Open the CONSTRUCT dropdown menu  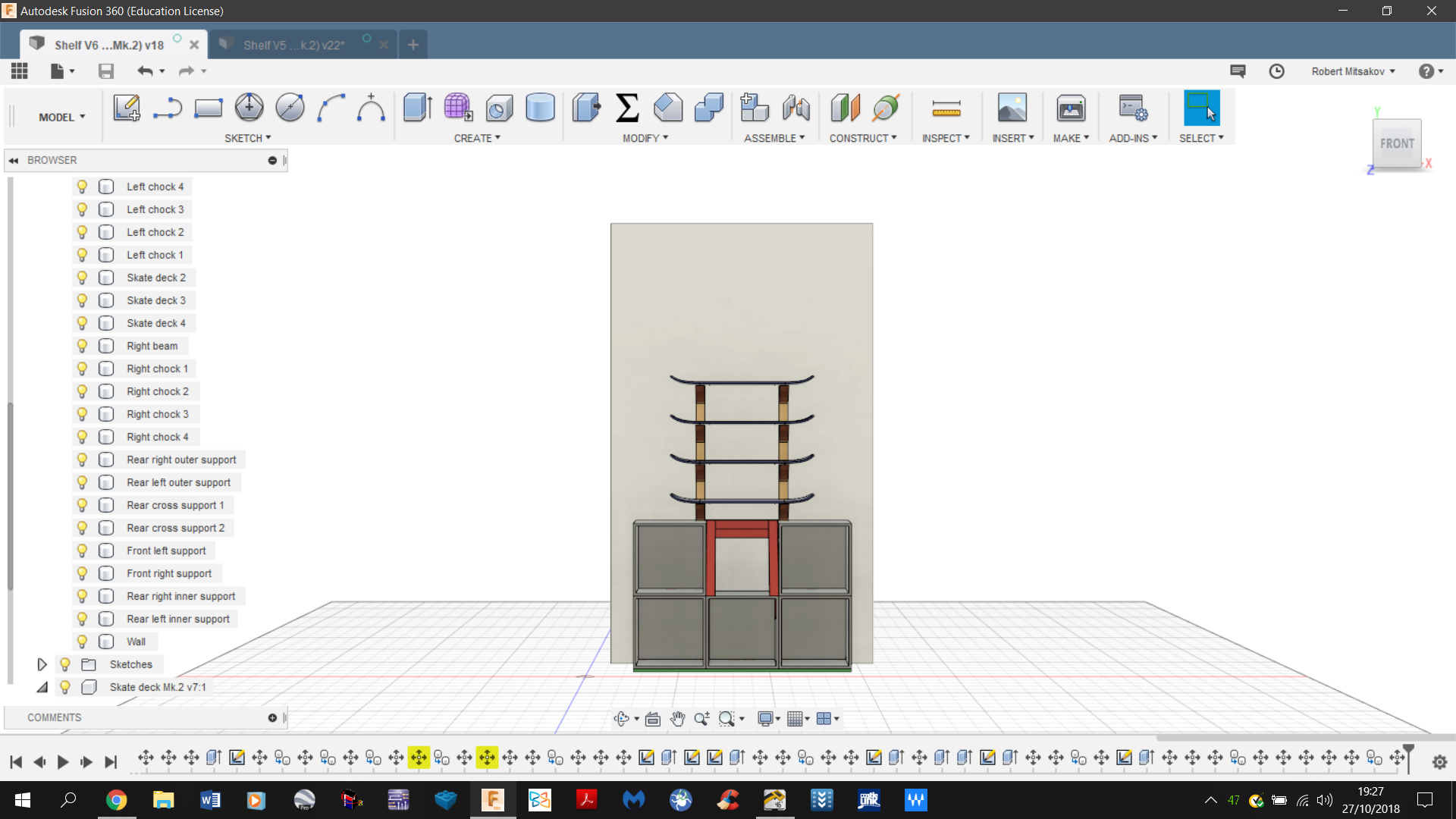click(863, 138)
